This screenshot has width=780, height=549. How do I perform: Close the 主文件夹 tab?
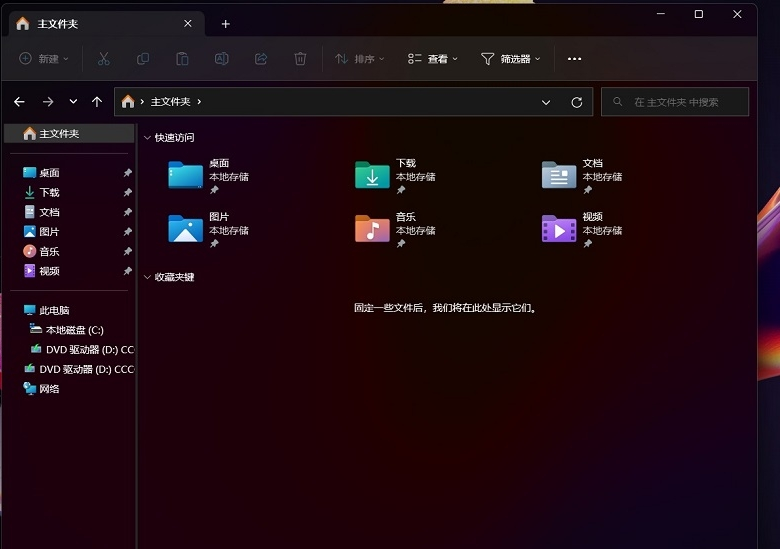188,23
